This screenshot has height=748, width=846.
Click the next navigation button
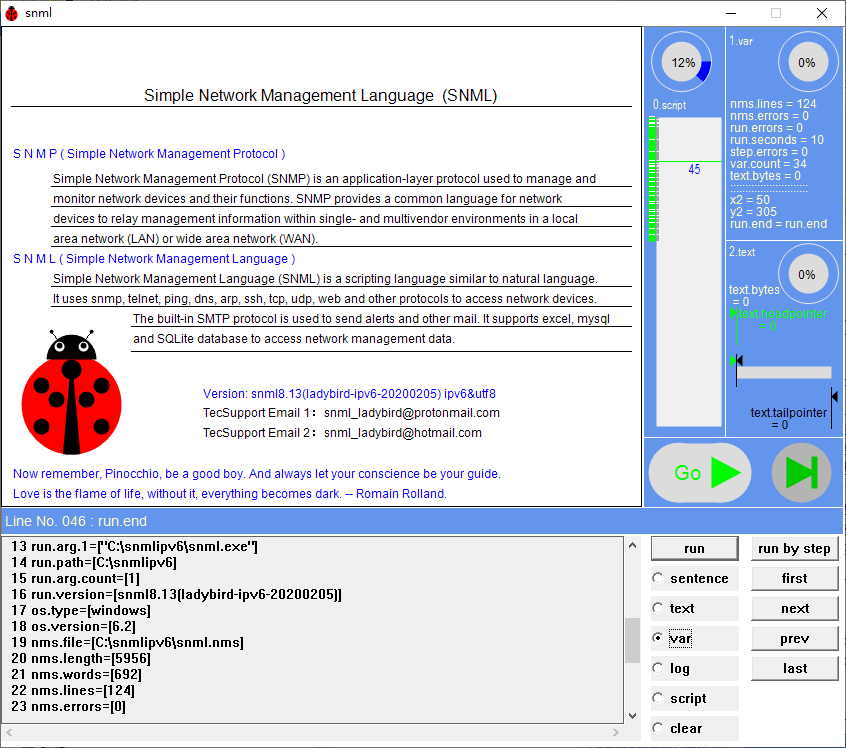(795, 608)
